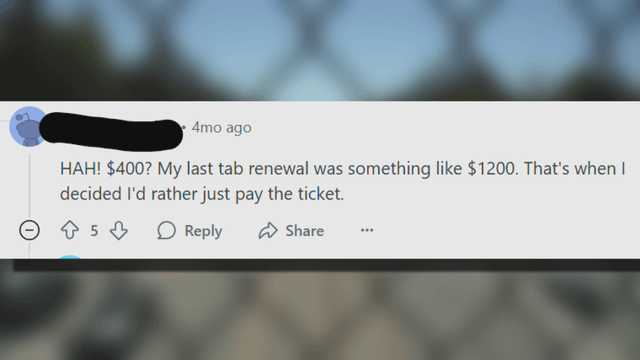
Task: Click the Share label text
Action: click(x=304, y=231)
